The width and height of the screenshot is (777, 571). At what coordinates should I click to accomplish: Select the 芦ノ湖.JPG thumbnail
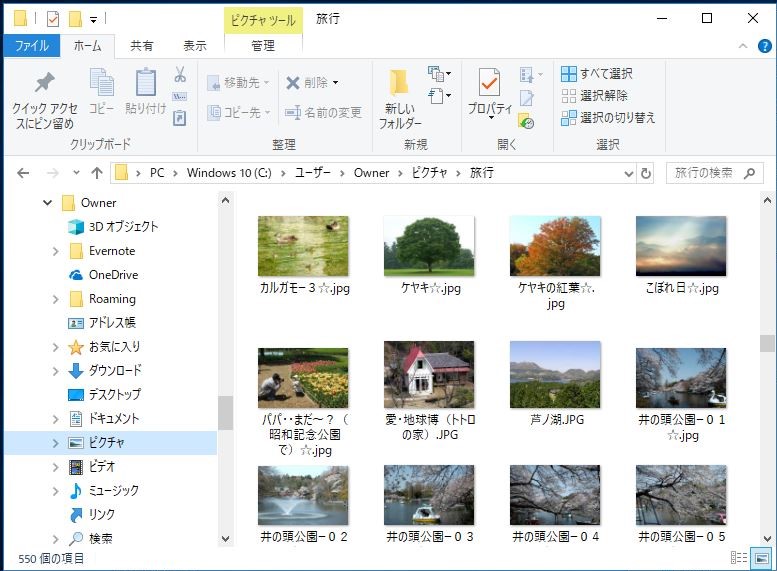pyautogui.click(x=555, y=375)
